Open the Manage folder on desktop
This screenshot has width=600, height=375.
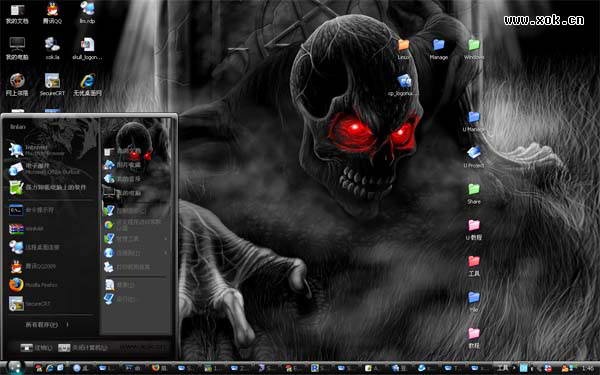click(439, 49)
